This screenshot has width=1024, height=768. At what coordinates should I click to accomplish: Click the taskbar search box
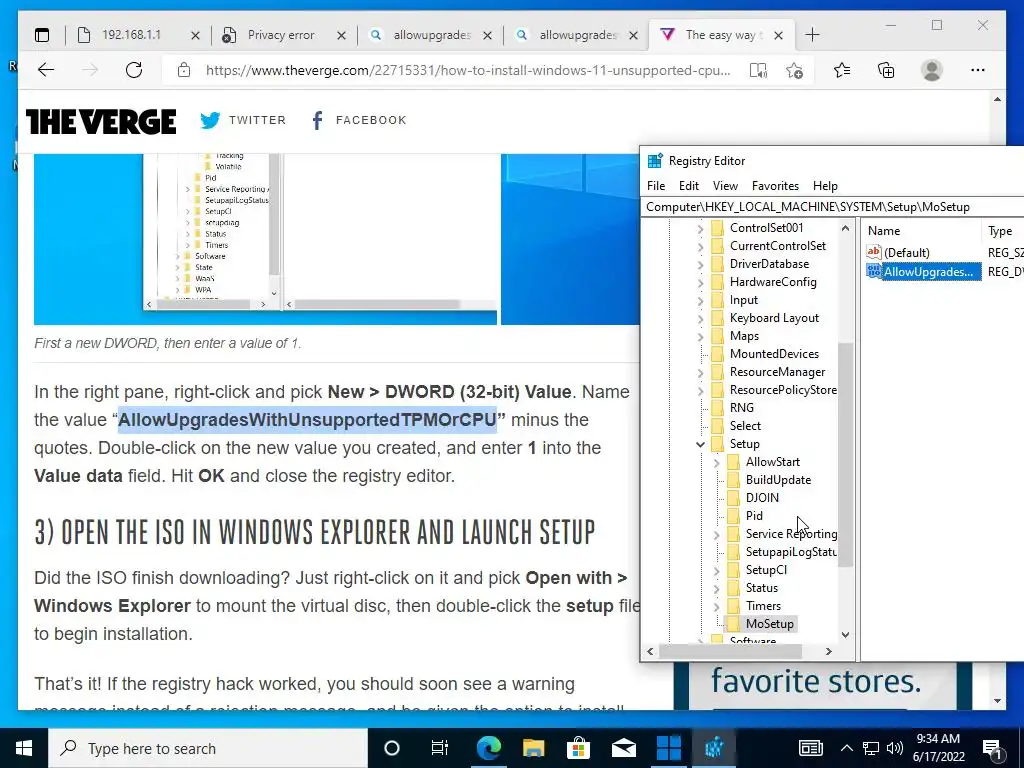click(x=208, y=748)
